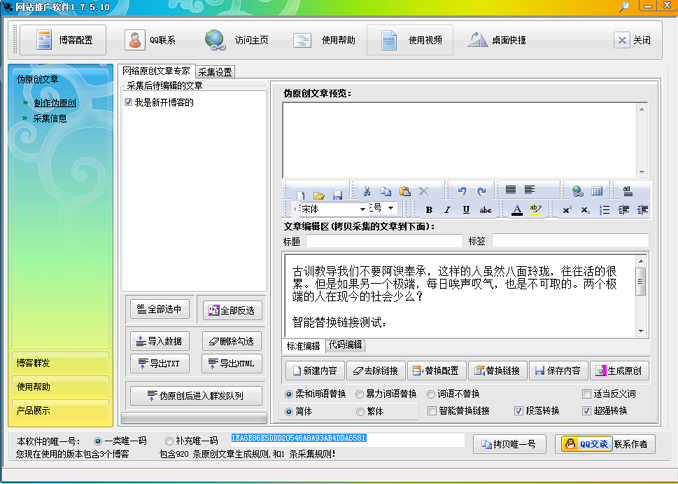
Task: Click the outdent icon left of the last icon
Action: pyautogui.click(x=623, y=210)
